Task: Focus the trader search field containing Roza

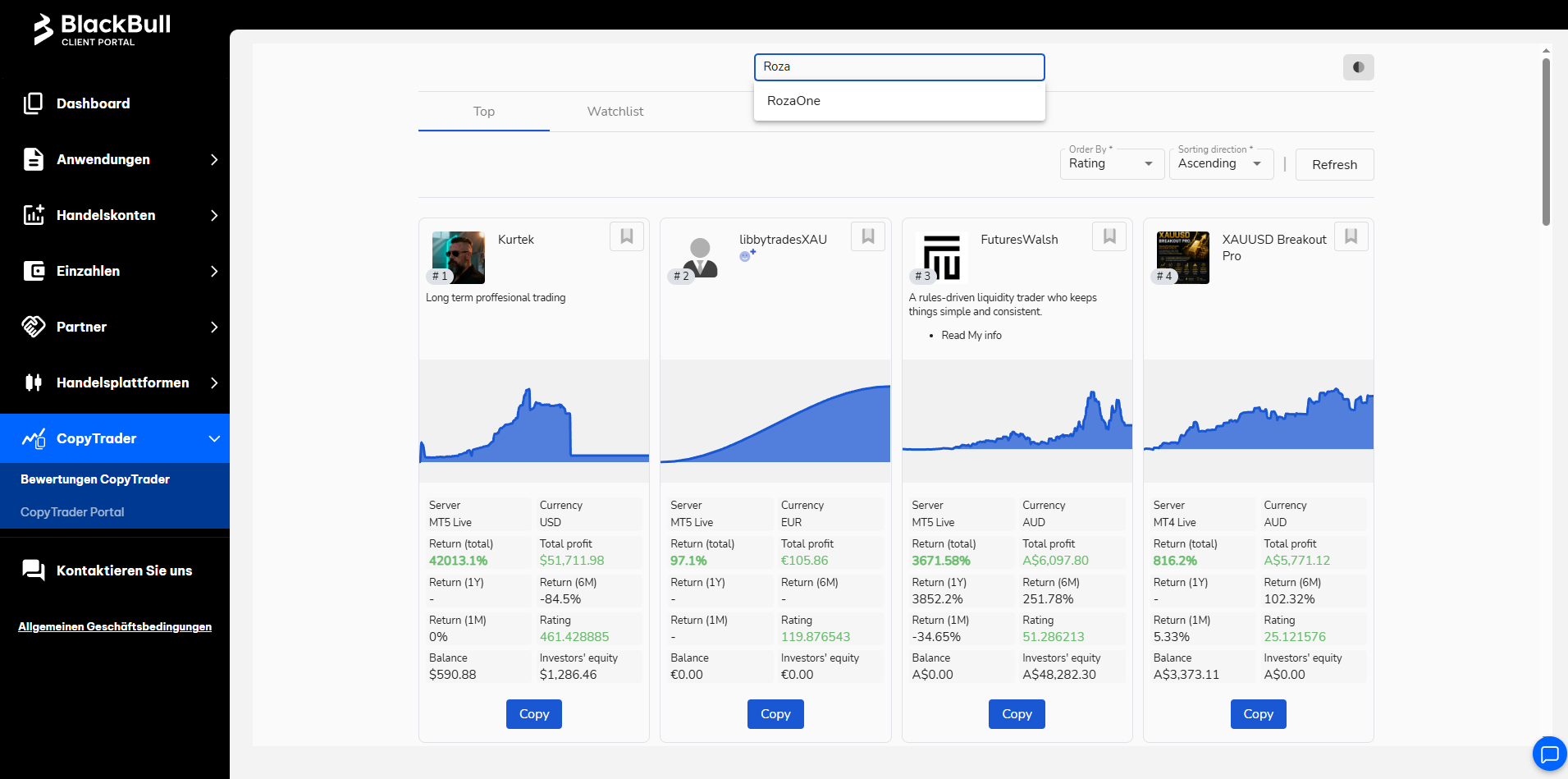Action: point(899,67)
